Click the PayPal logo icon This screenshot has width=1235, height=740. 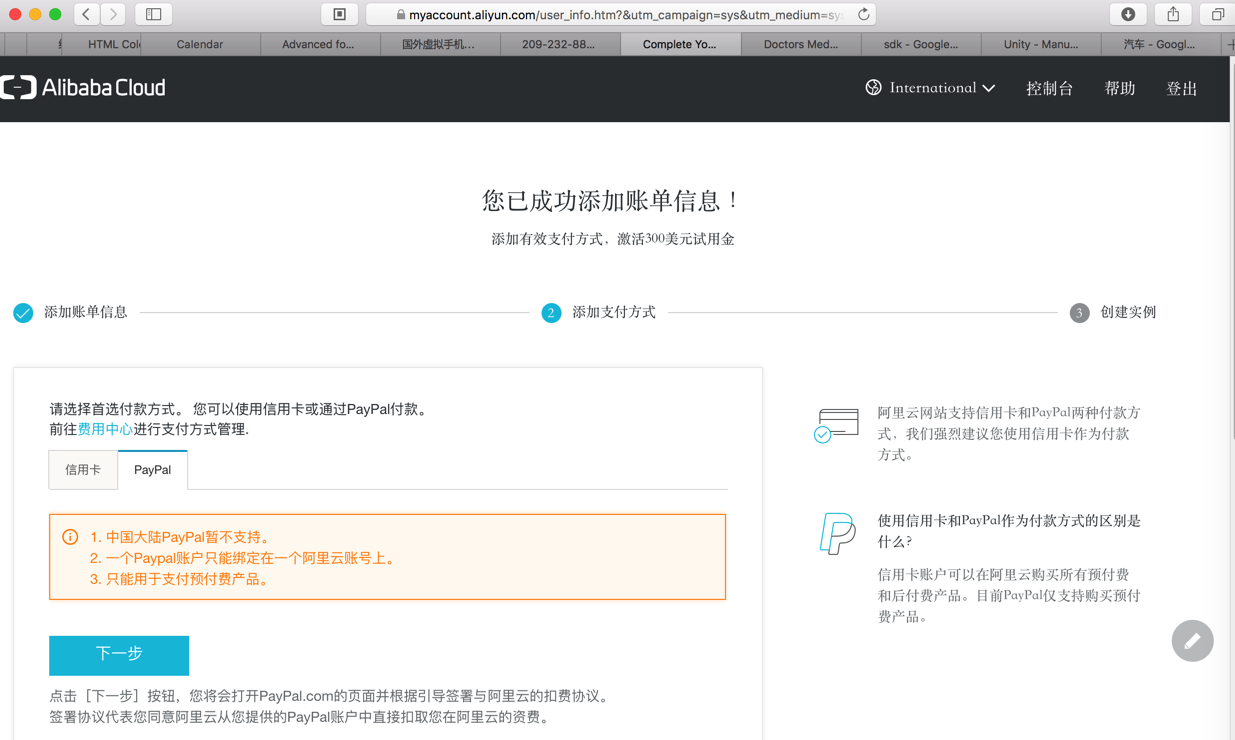pos(837,533)
